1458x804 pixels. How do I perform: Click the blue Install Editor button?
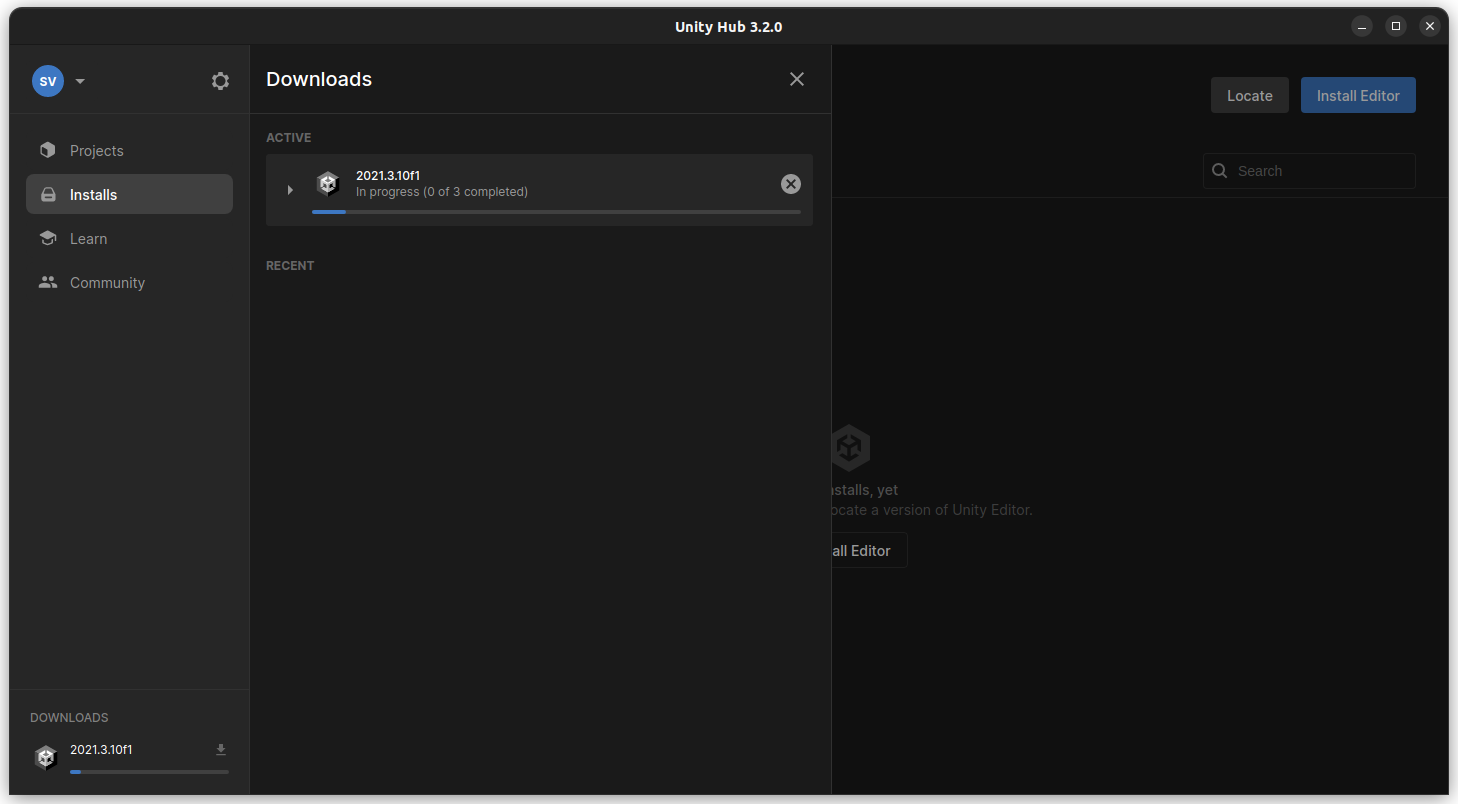[1358, 95]
